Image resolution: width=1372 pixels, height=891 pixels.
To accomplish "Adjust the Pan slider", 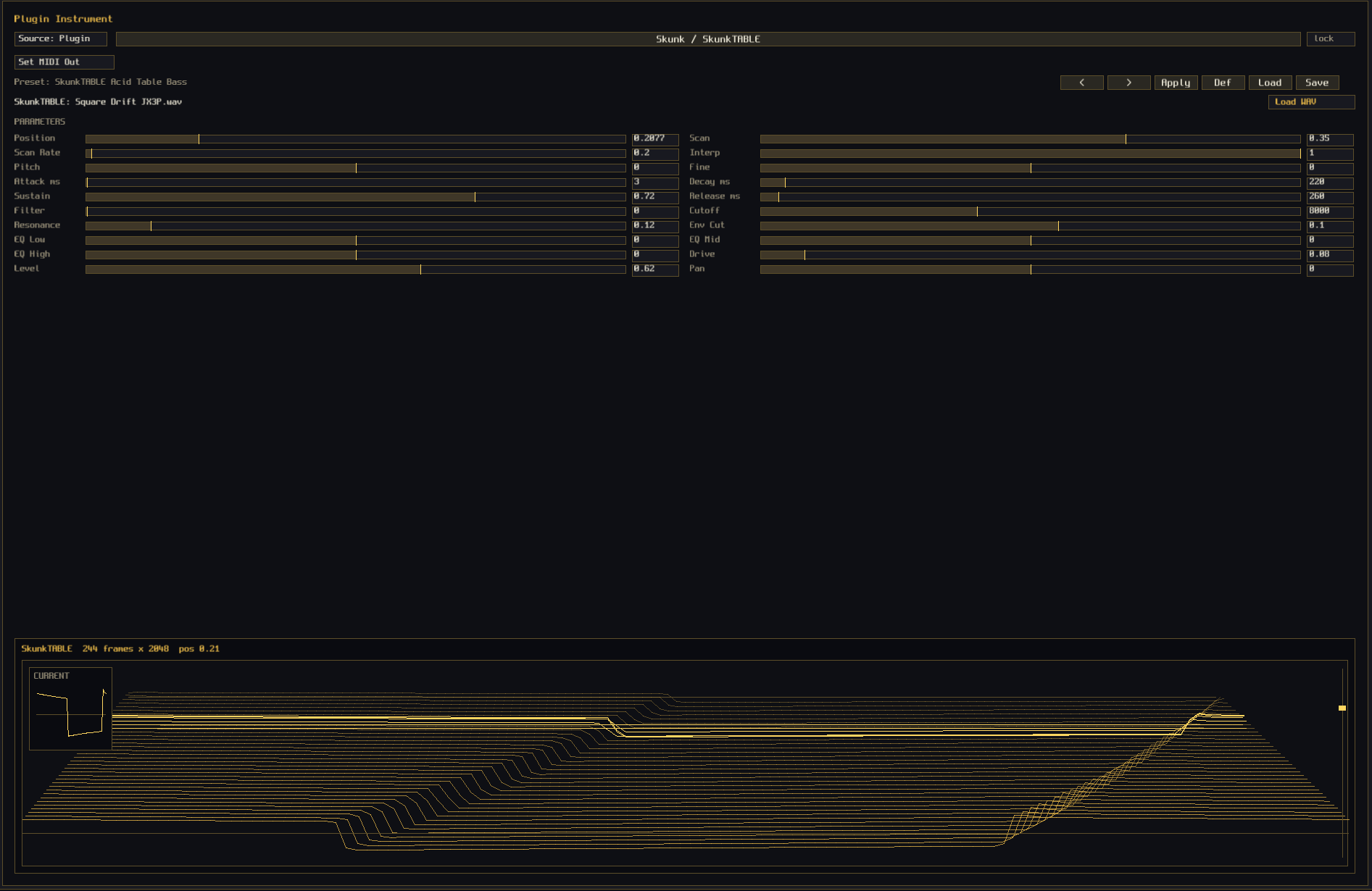I will pyautogui.click(x=1030, y=269).
